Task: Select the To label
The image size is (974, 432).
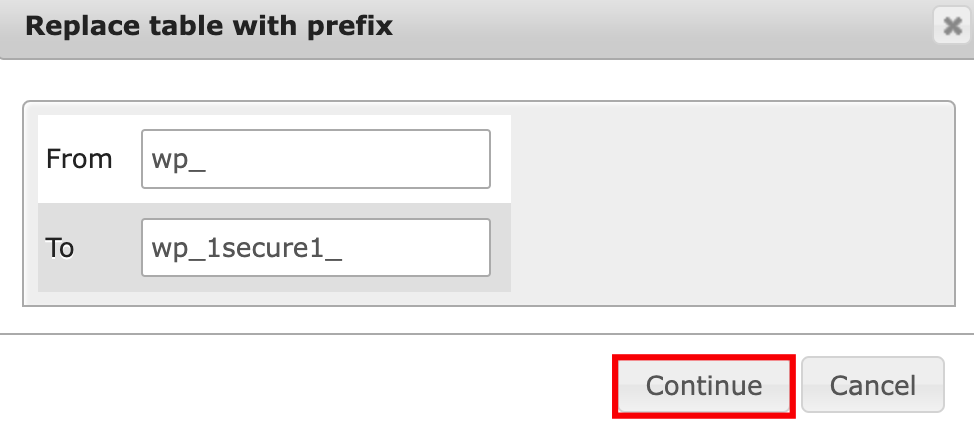Action: [x=60, y=248]
